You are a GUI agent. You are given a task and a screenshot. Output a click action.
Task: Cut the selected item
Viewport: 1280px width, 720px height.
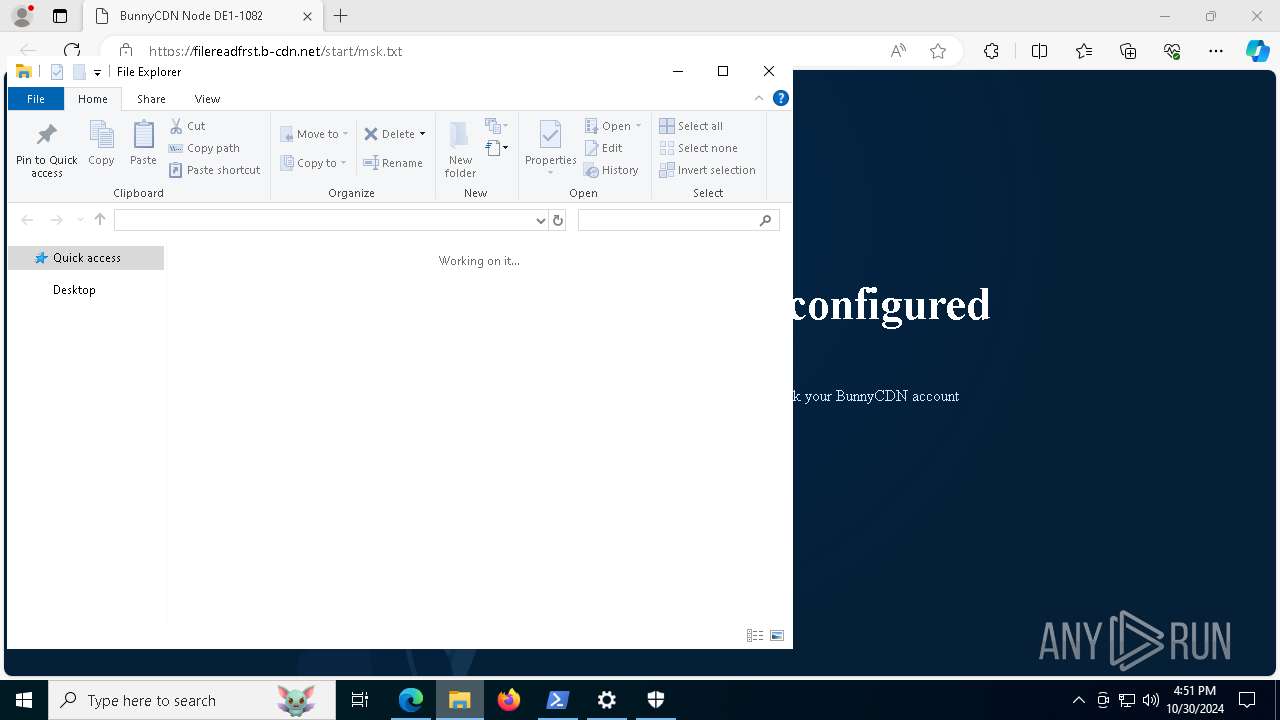[x=188, y=126]
